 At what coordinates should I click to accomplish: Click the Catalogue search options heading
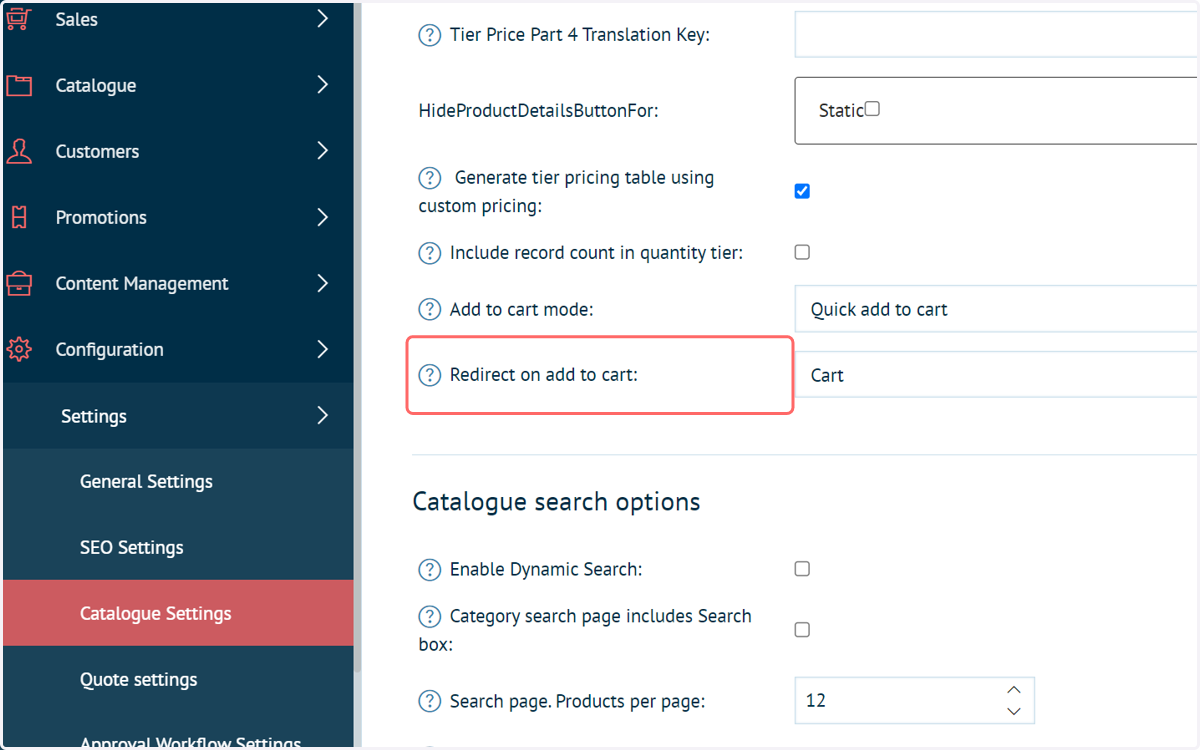tap(556, 501)
